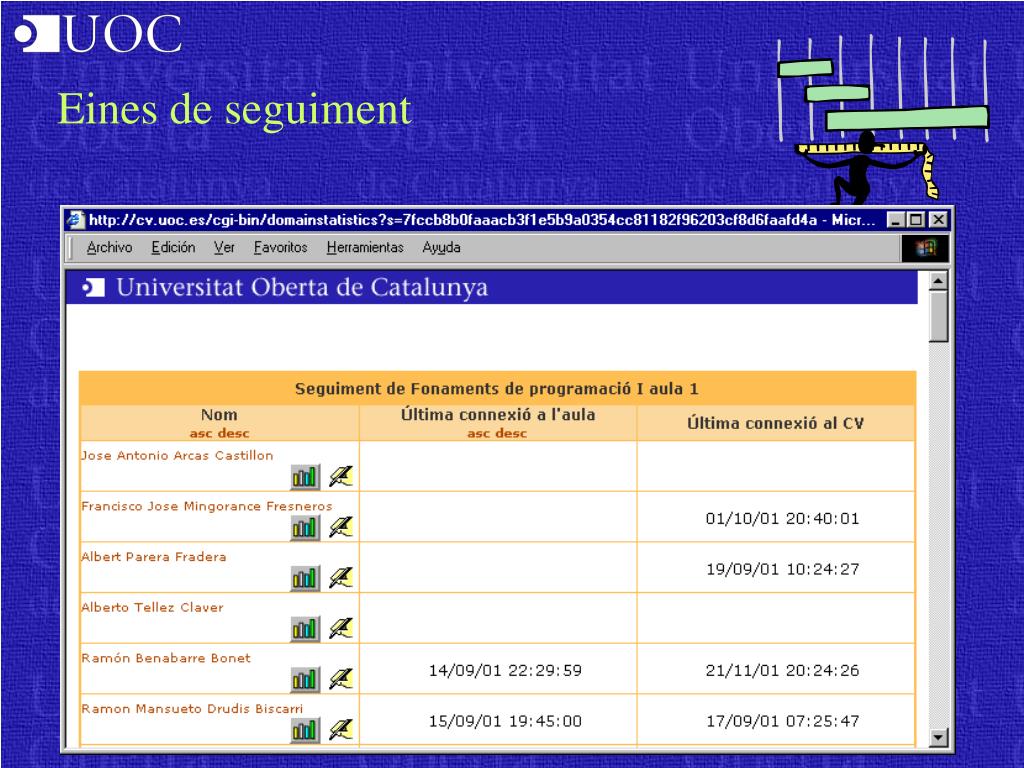1024x768 pixels.
Task: Minimize the browser window
Action: [x=896, y=220]
